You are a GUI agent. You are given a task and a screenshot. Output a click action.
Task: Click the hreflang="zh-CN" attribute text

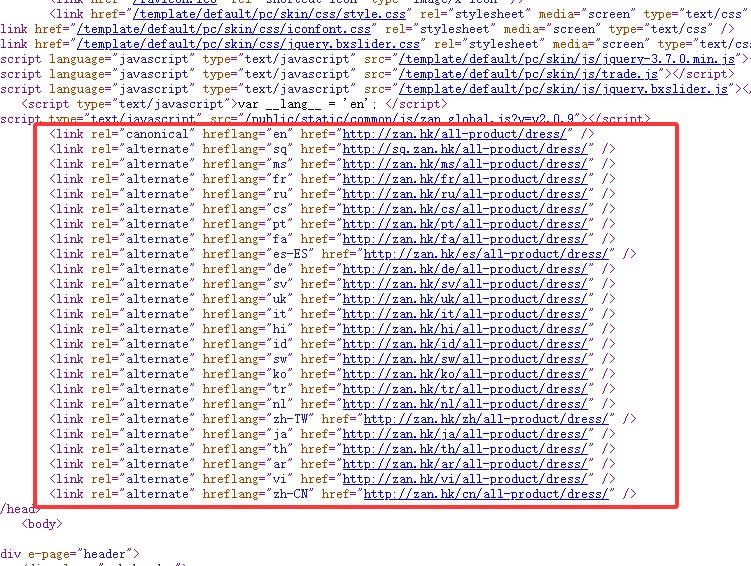258,494
